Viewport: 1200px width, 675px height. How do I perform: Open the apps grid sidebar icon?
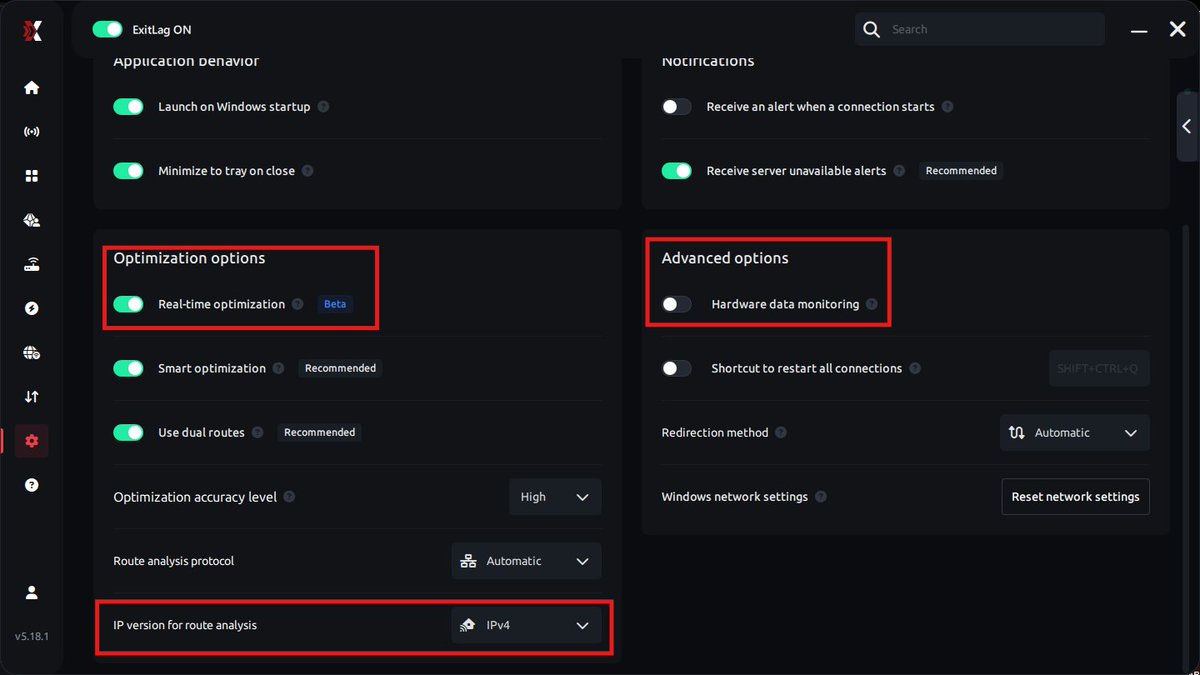(x=31, y=176)
